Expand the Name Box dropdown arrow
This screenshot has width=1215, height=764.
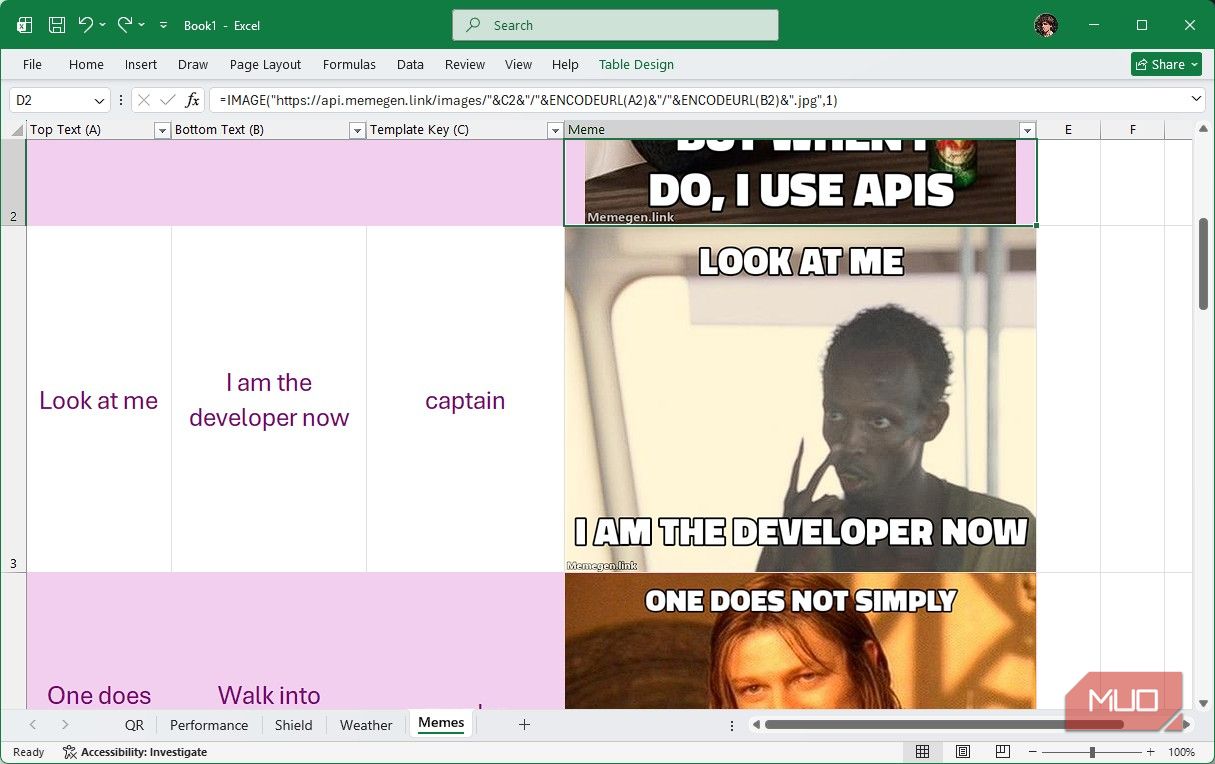[x=99, y=100]
